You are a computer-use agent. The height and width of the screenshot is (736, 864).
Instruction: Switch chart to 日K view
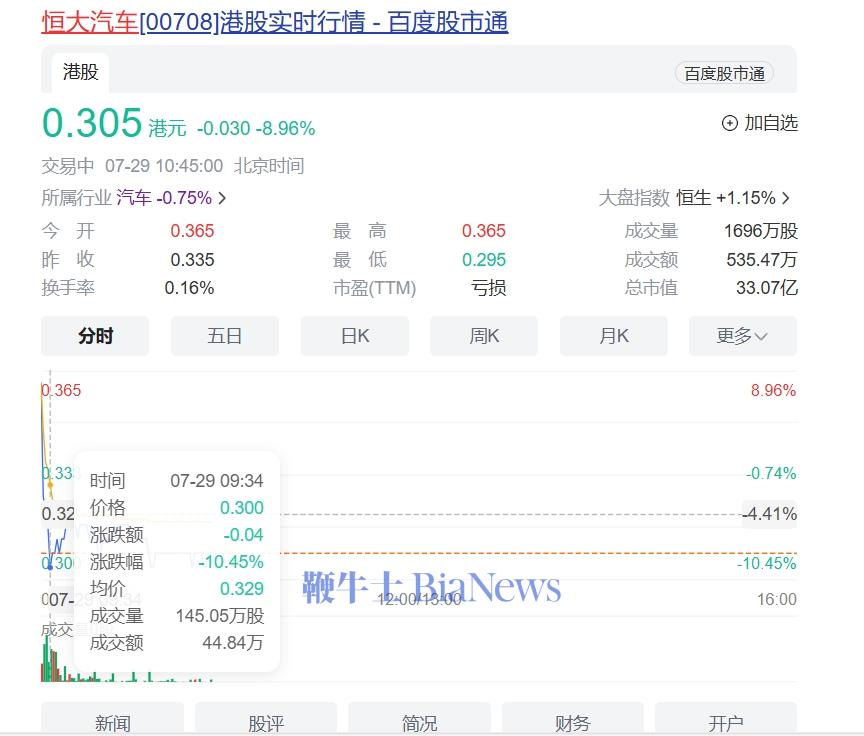pos(355,335)
